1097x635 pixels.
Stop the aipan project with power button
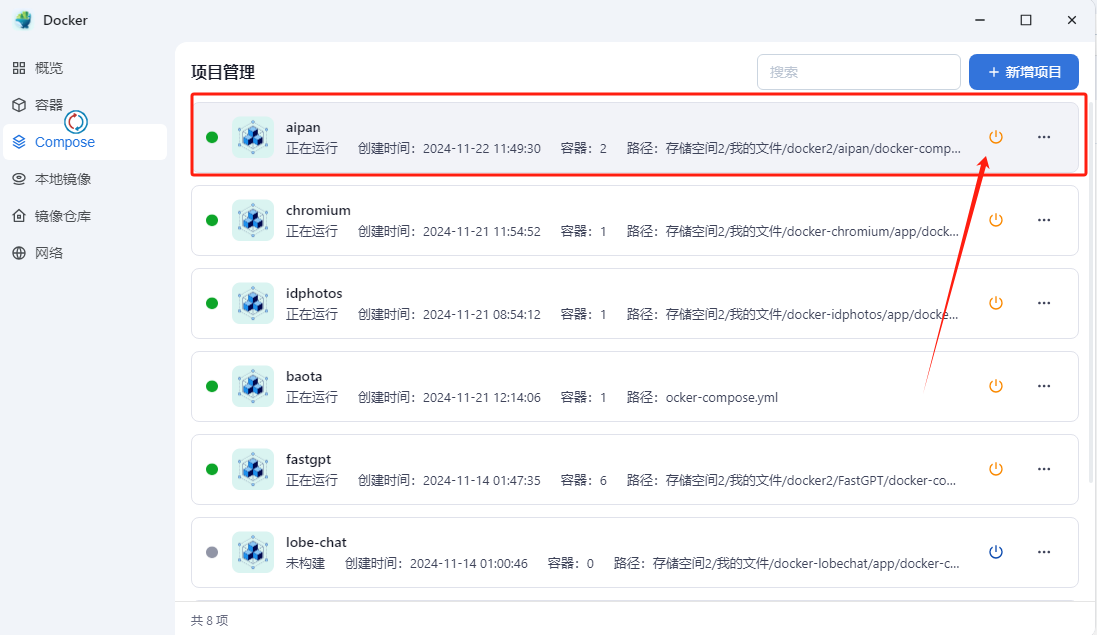995,137
